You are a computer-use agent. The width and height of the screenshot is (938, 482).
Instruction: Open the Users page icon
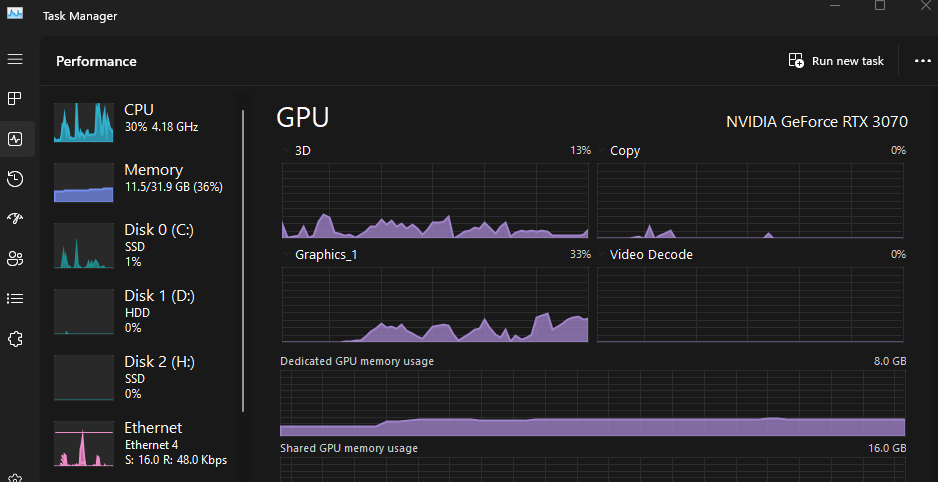point(15,259)
